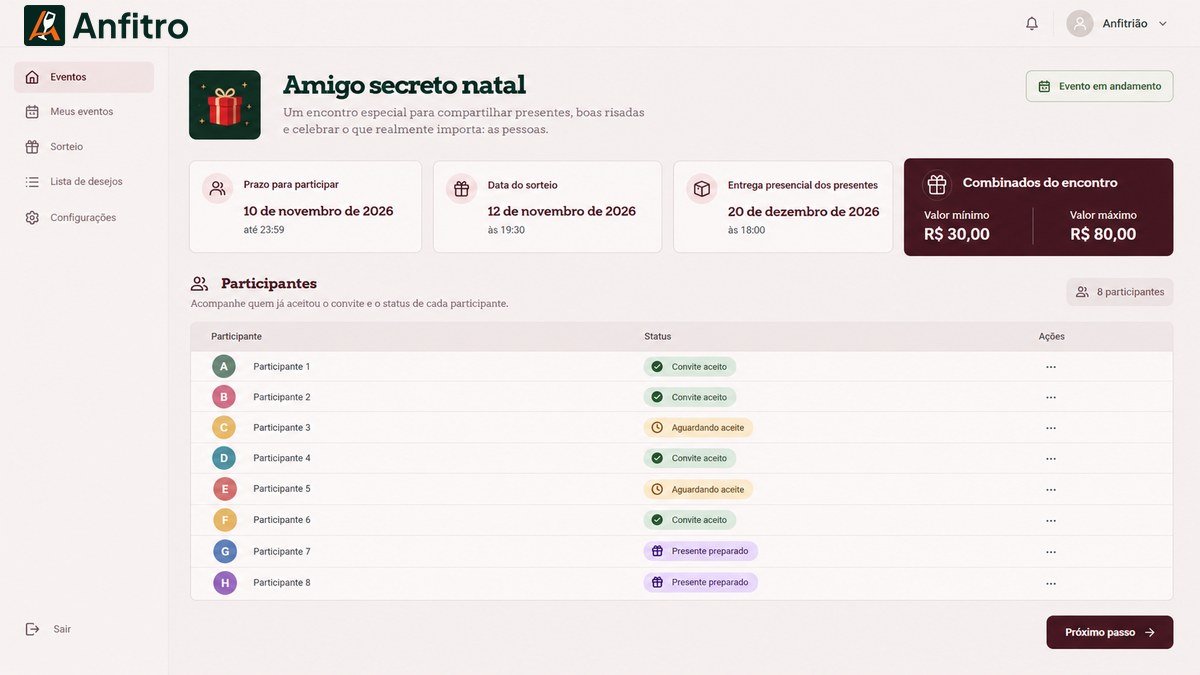The image size is (1200, 675).
Task: Click the list icon beside Lista de desejos
Action: tap(32, 182)
